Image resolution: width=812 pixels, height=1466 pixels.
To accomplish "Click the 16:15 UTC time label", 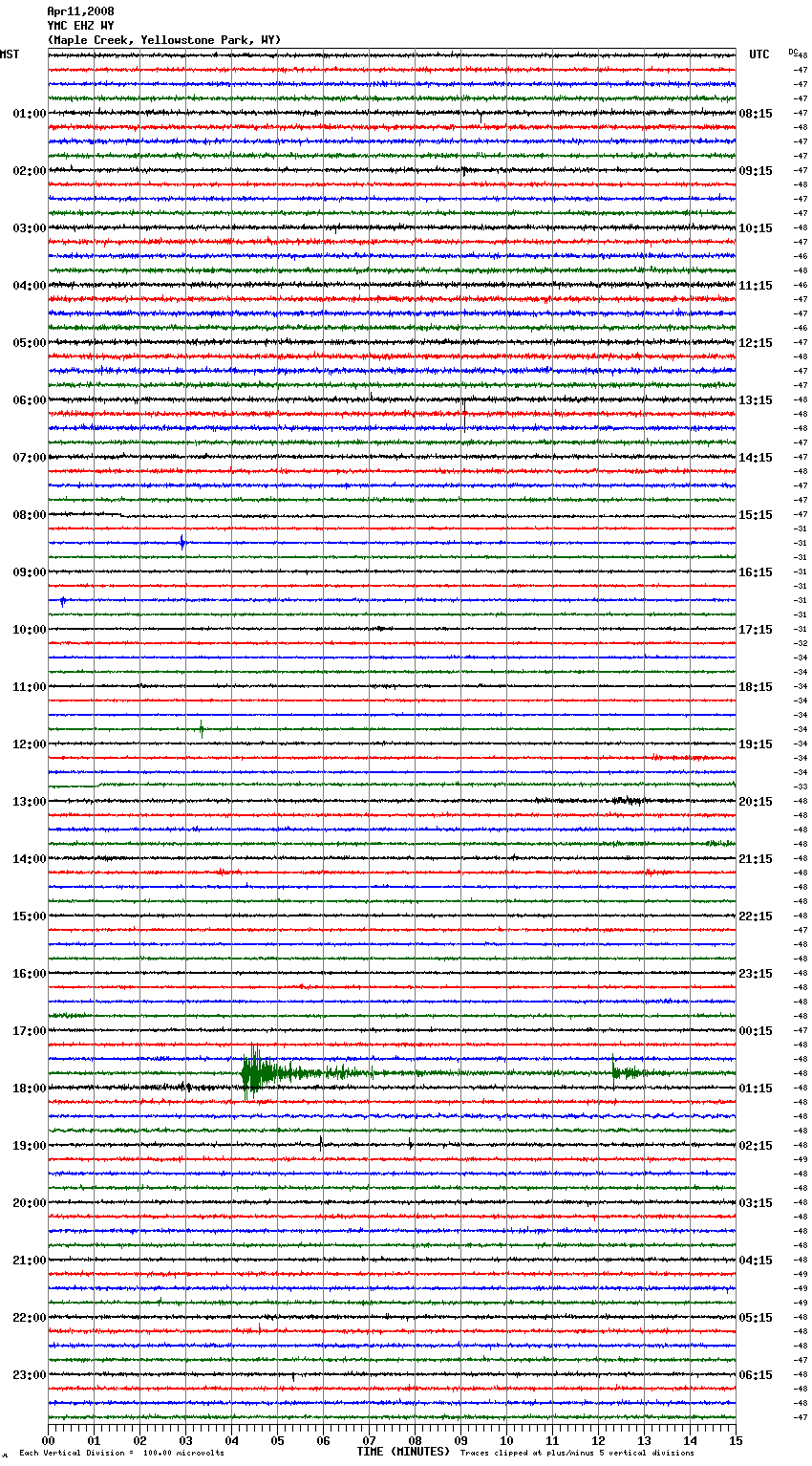I will (x=756, y=572).
